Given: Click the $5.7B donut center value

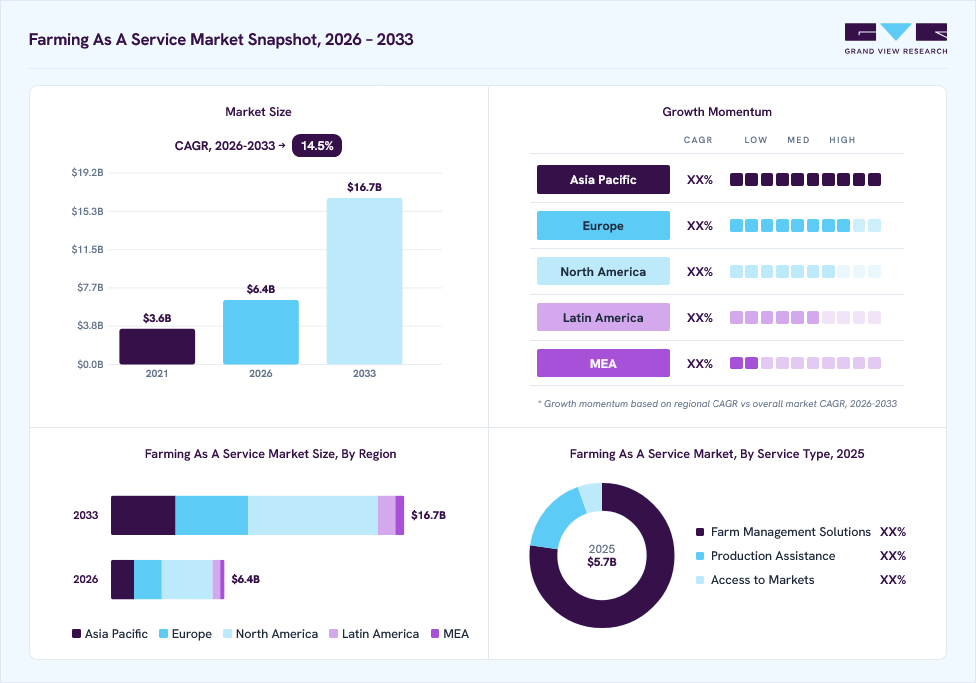Looking at the screenshot, I should 602,562.
